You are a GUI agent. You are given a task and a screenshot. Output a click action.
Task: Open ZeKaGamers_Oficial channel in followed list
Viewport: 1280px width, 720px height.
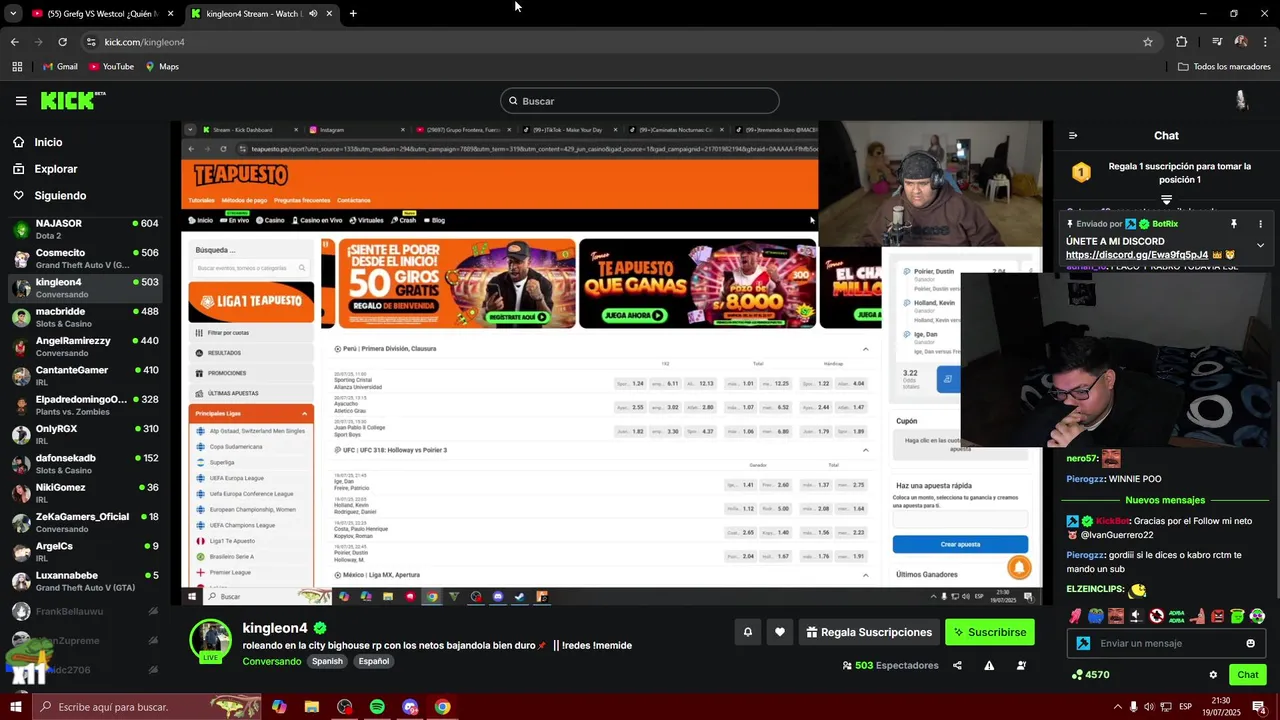point(85,522)
